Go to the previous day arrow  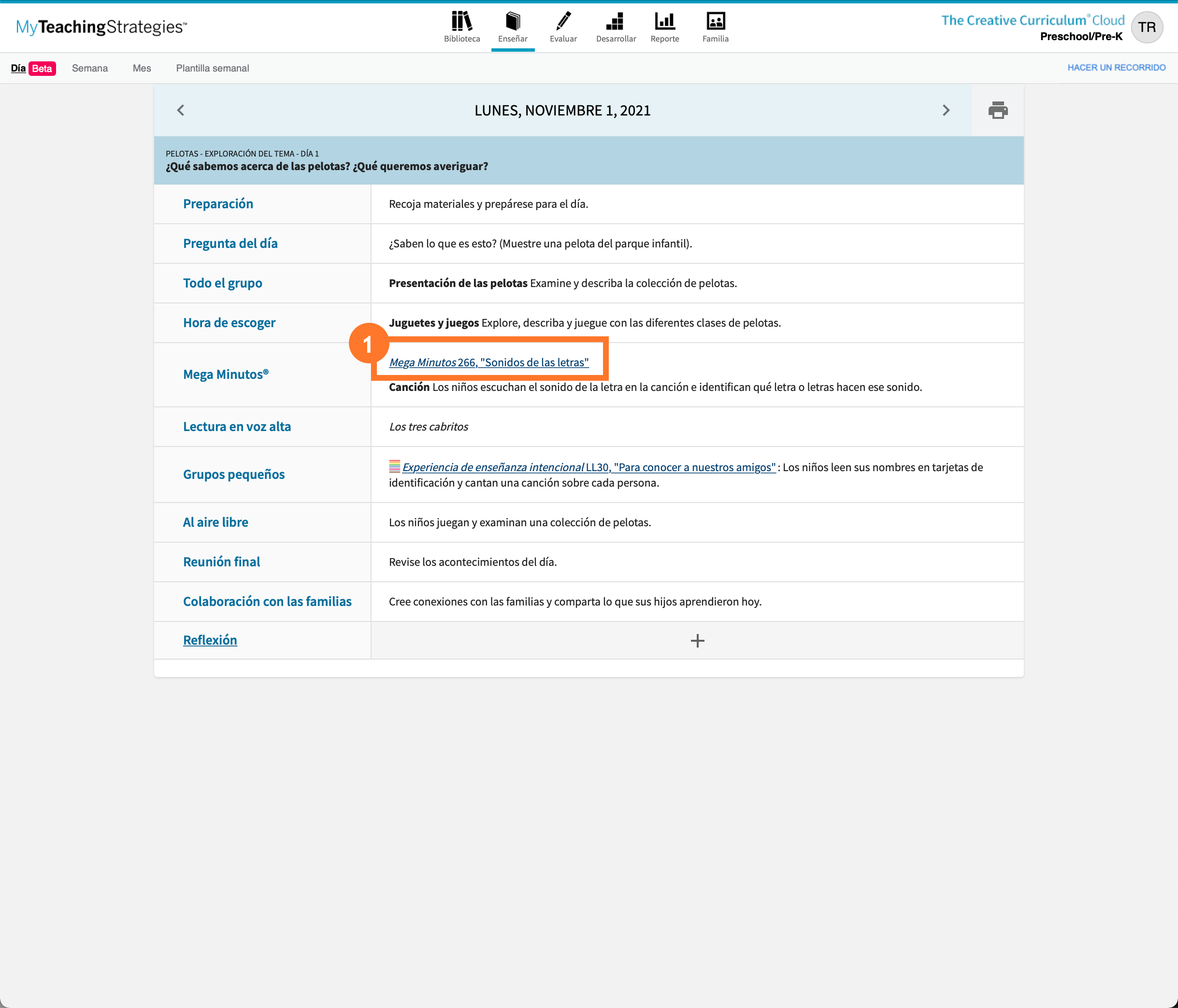point(181,110)
